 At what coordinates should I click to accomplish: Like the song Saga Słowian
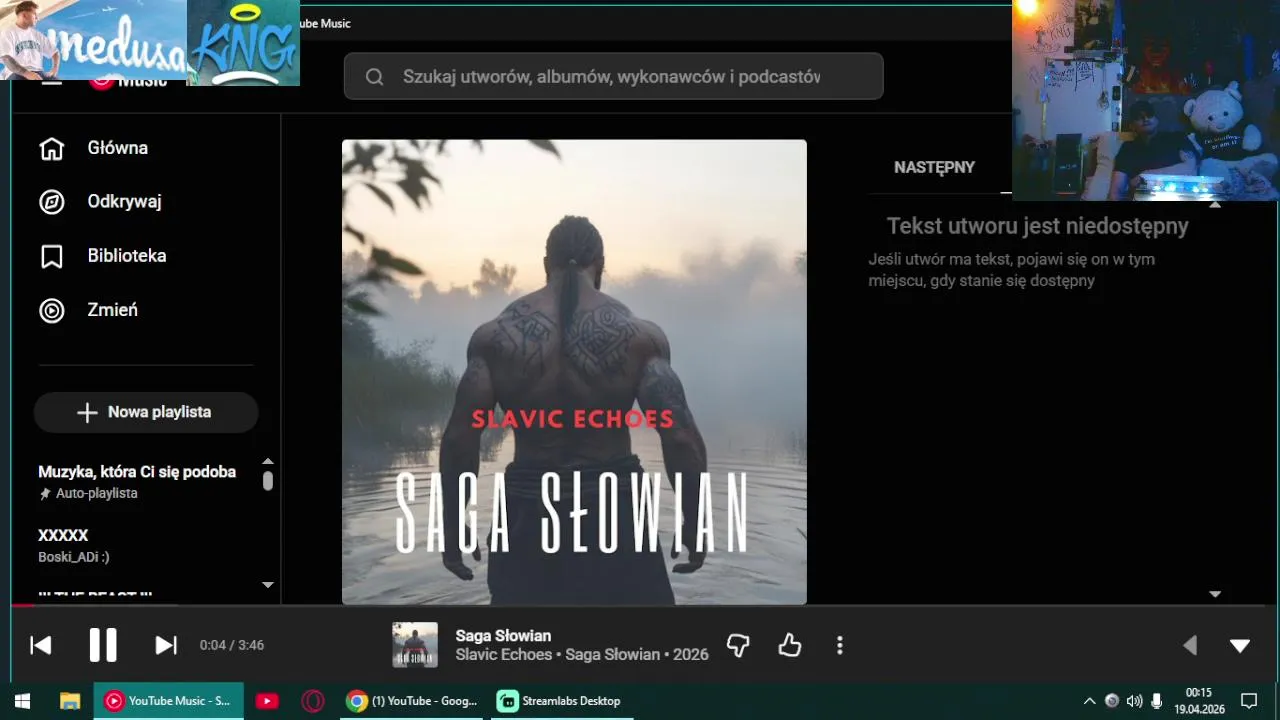click(790, 645)
